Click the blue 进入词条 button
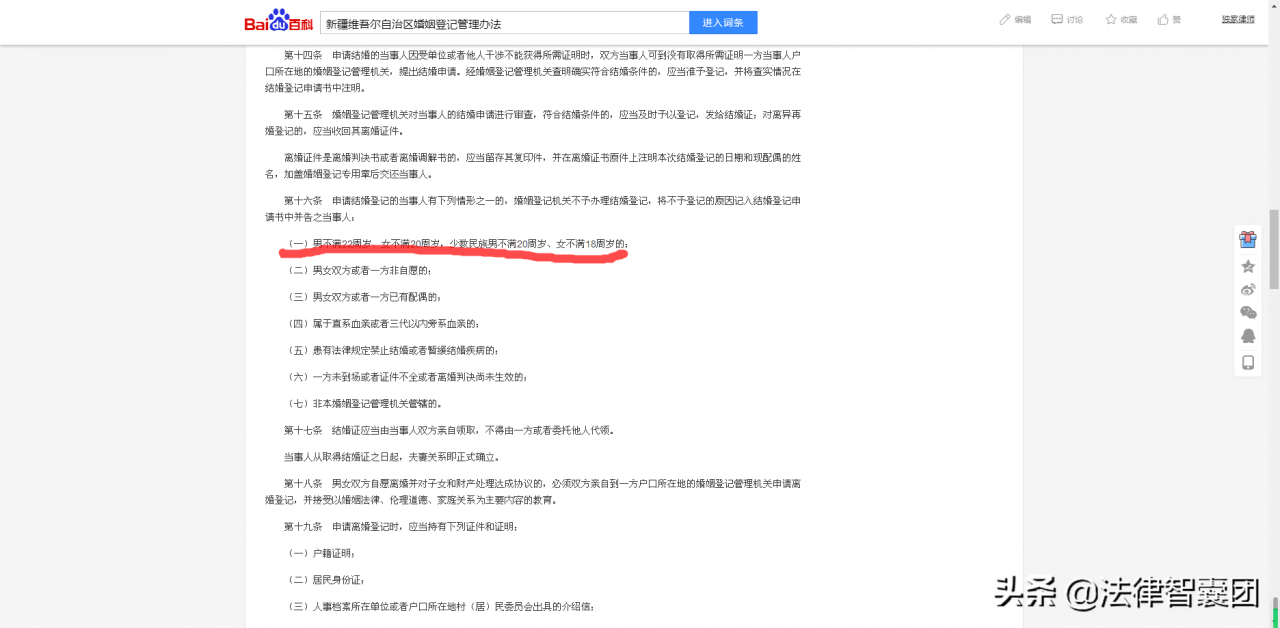This screenshot has width=1280, height=628. (x=722, y=21)
